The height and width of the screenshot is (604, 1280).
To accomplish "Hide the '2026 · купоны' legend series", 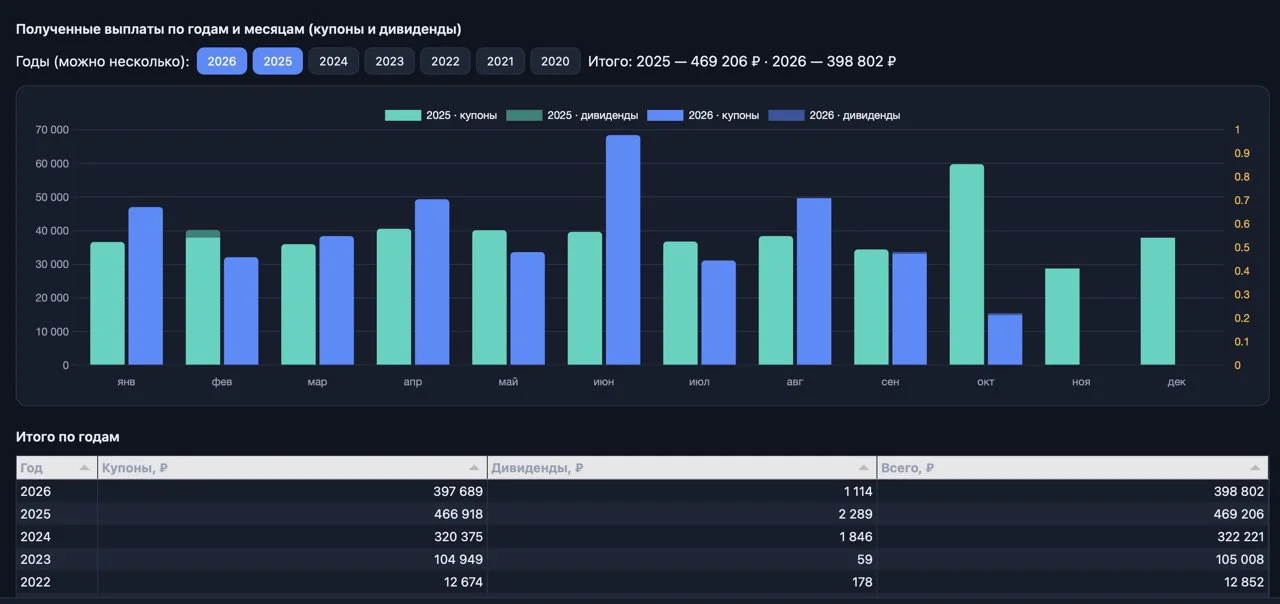I will point(665,116).
